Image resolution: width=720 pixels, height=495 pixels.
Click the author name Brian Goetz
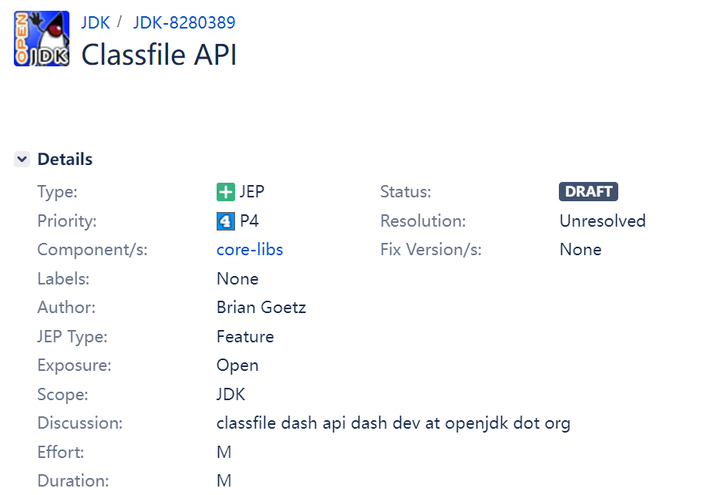[x=261, y=308]
